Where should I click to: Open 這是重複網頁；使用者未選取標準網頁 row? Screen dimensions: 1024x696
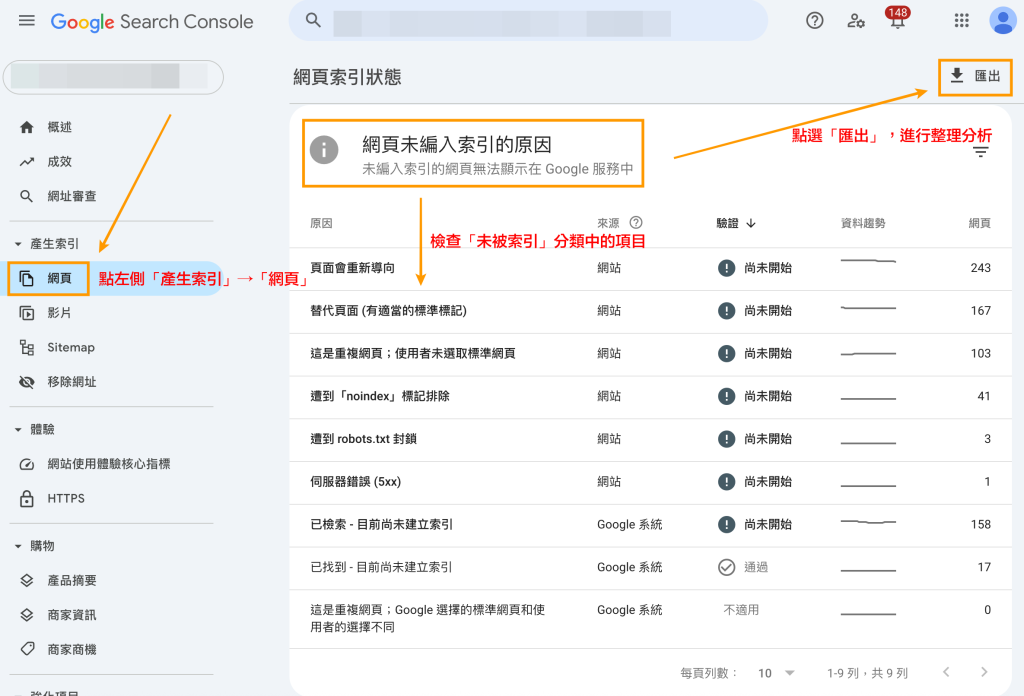[x=650, y=354]
